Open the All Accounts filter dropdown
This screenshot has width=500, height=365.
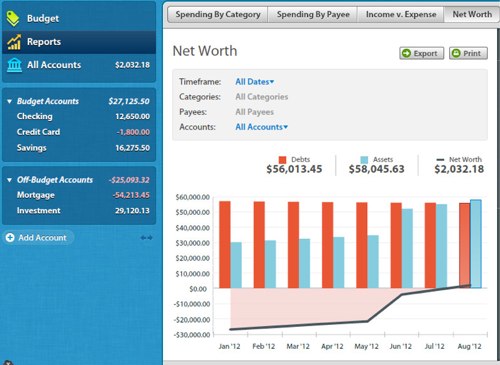click(261, 127)
